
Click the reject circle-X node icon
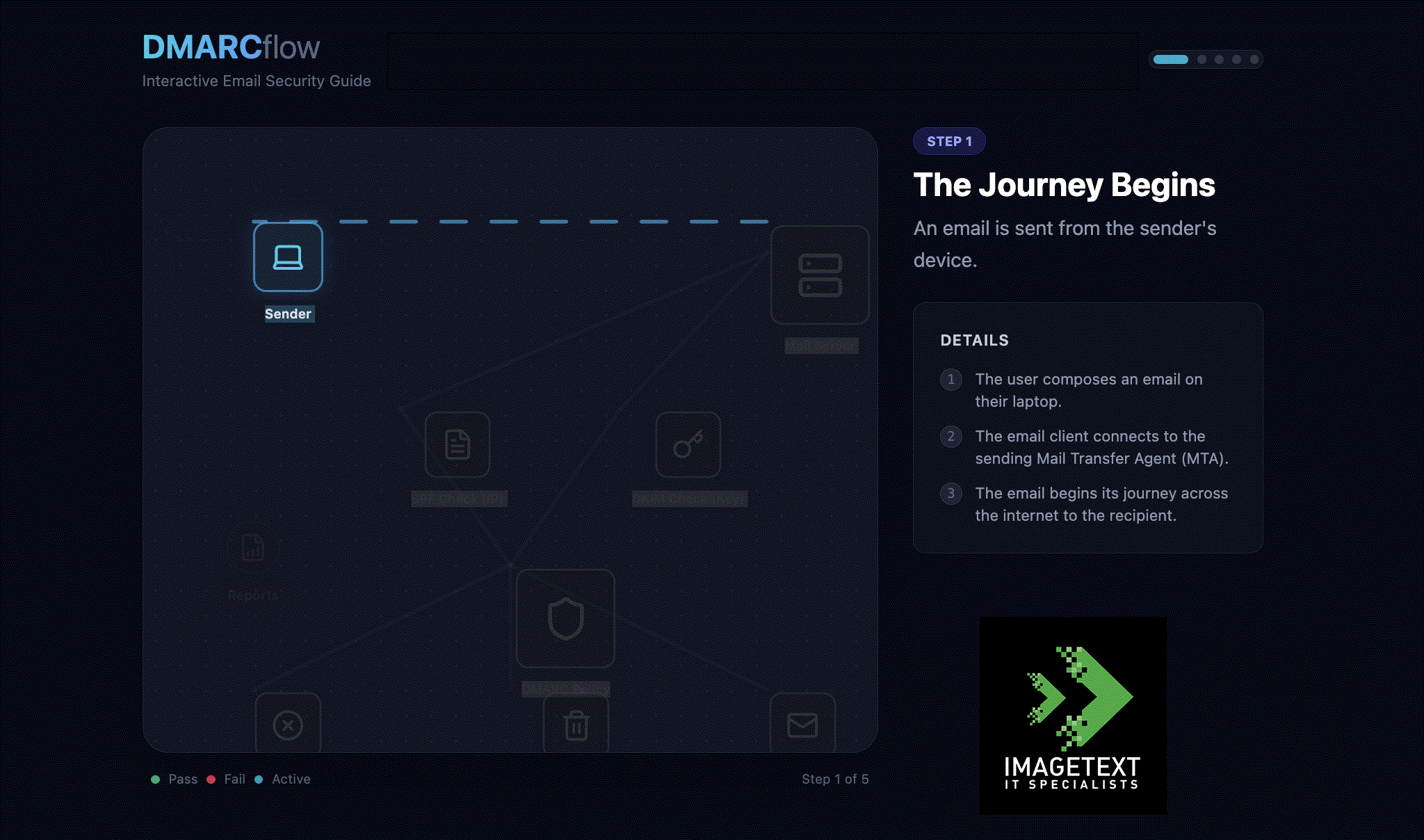point(288,725)
